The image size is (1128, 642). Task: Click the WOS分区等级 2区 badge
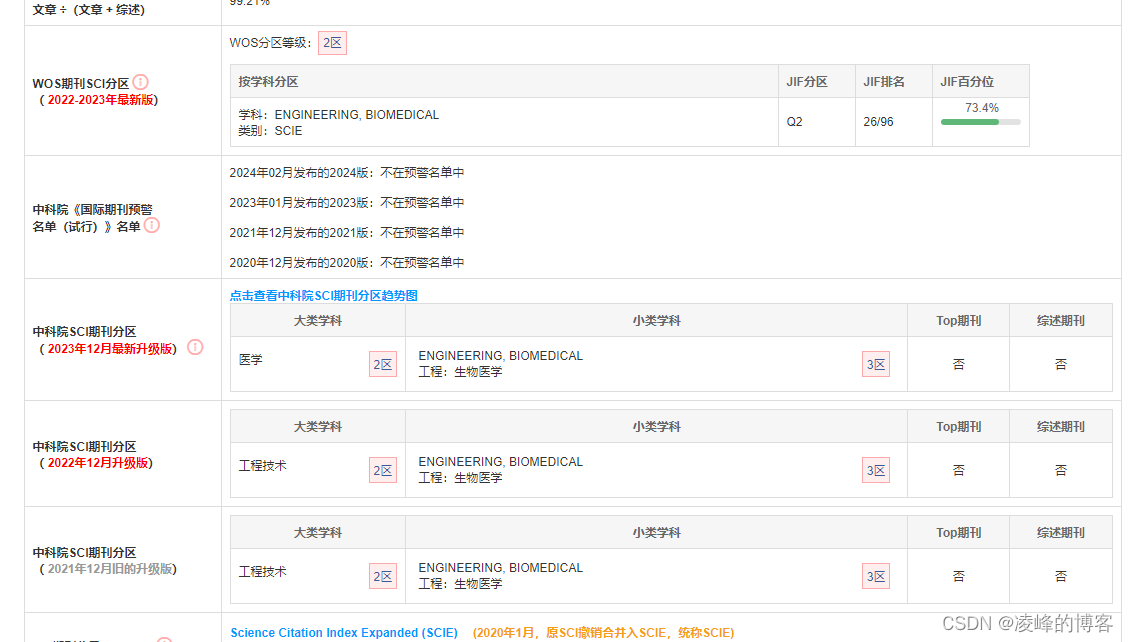click(x=332, y=42)
